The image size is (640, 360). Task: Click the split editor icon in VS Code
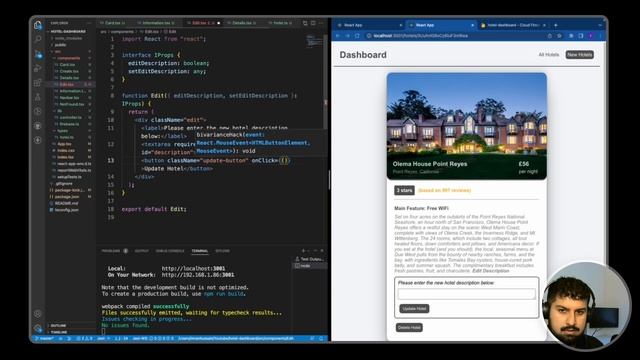tap(313, 23)
